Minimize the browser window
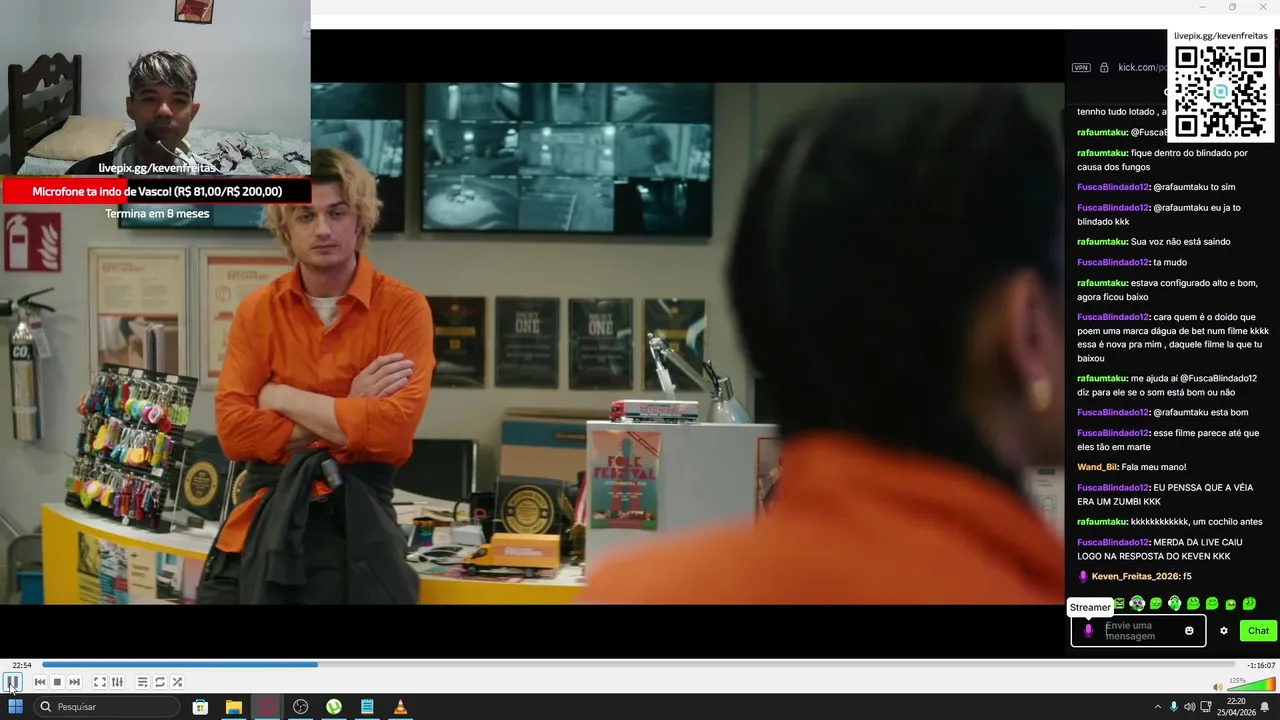Viewport: 1280px width, 720px height. pyautogui.click(x=1203, y=7)
